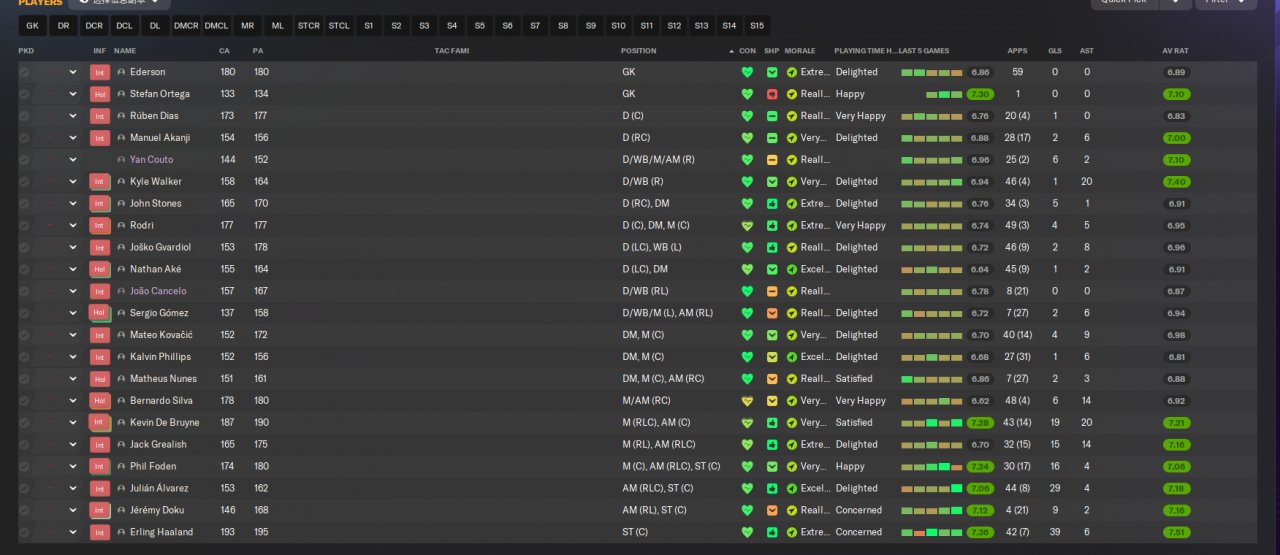The width and height of the screenshot is (1280, 555).
Task: Open the dropdown chevron on John Stones's row
Action: (73, 204)
